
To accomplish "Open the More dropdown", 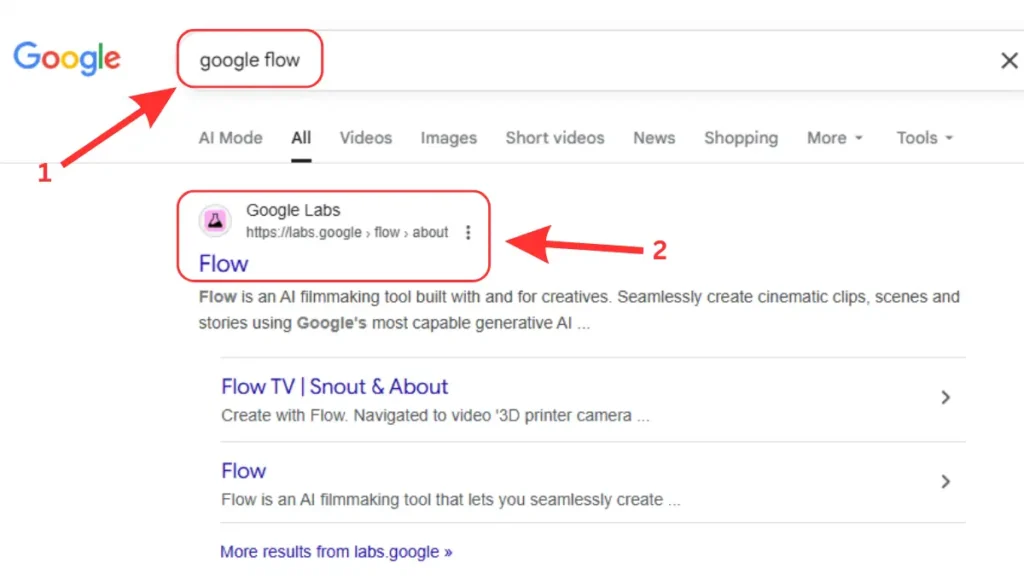I will (834, 138).
